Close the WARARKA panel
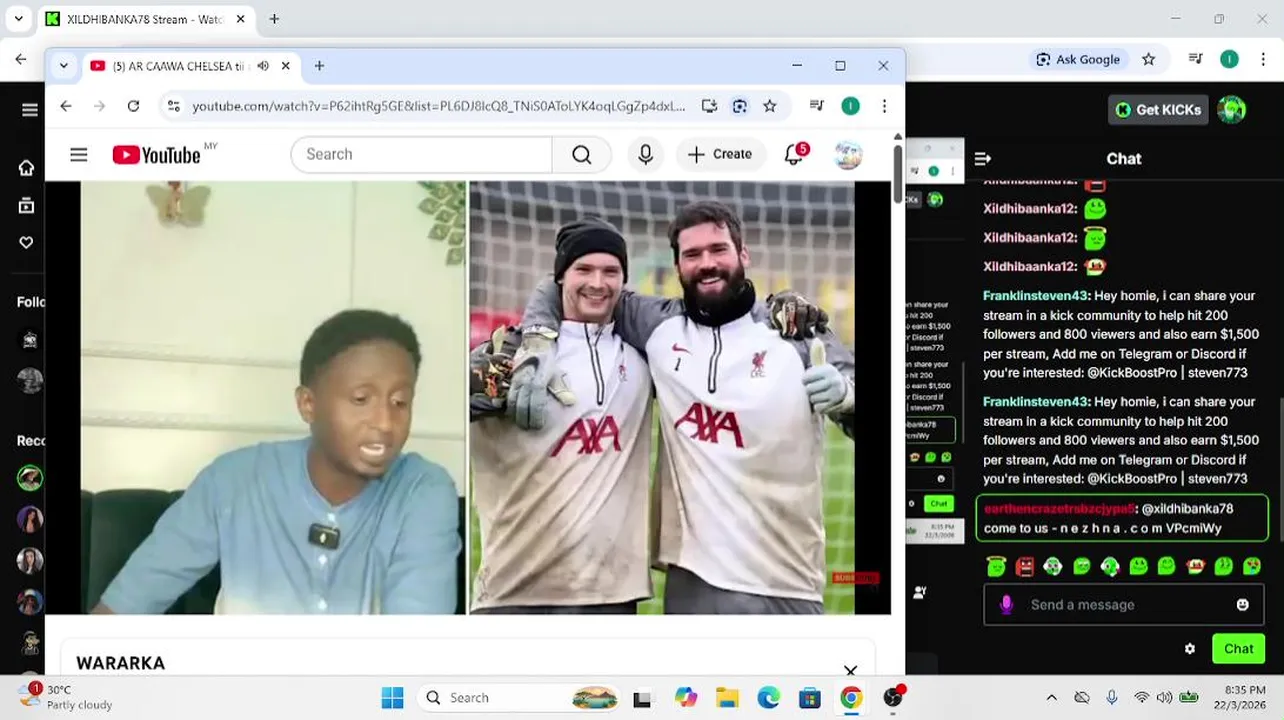The height and width of the screenshot is (720, 1284). (x=850, y=670)
